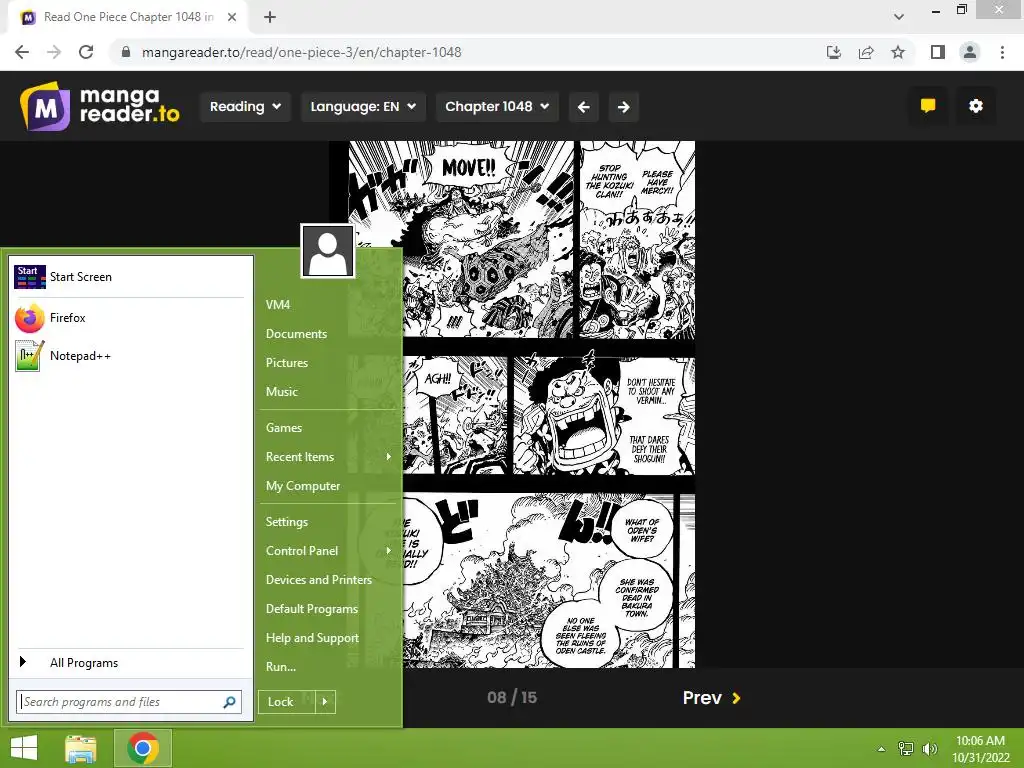
Task: Click the Chrome address bar URL
Action: coord(302,52)
